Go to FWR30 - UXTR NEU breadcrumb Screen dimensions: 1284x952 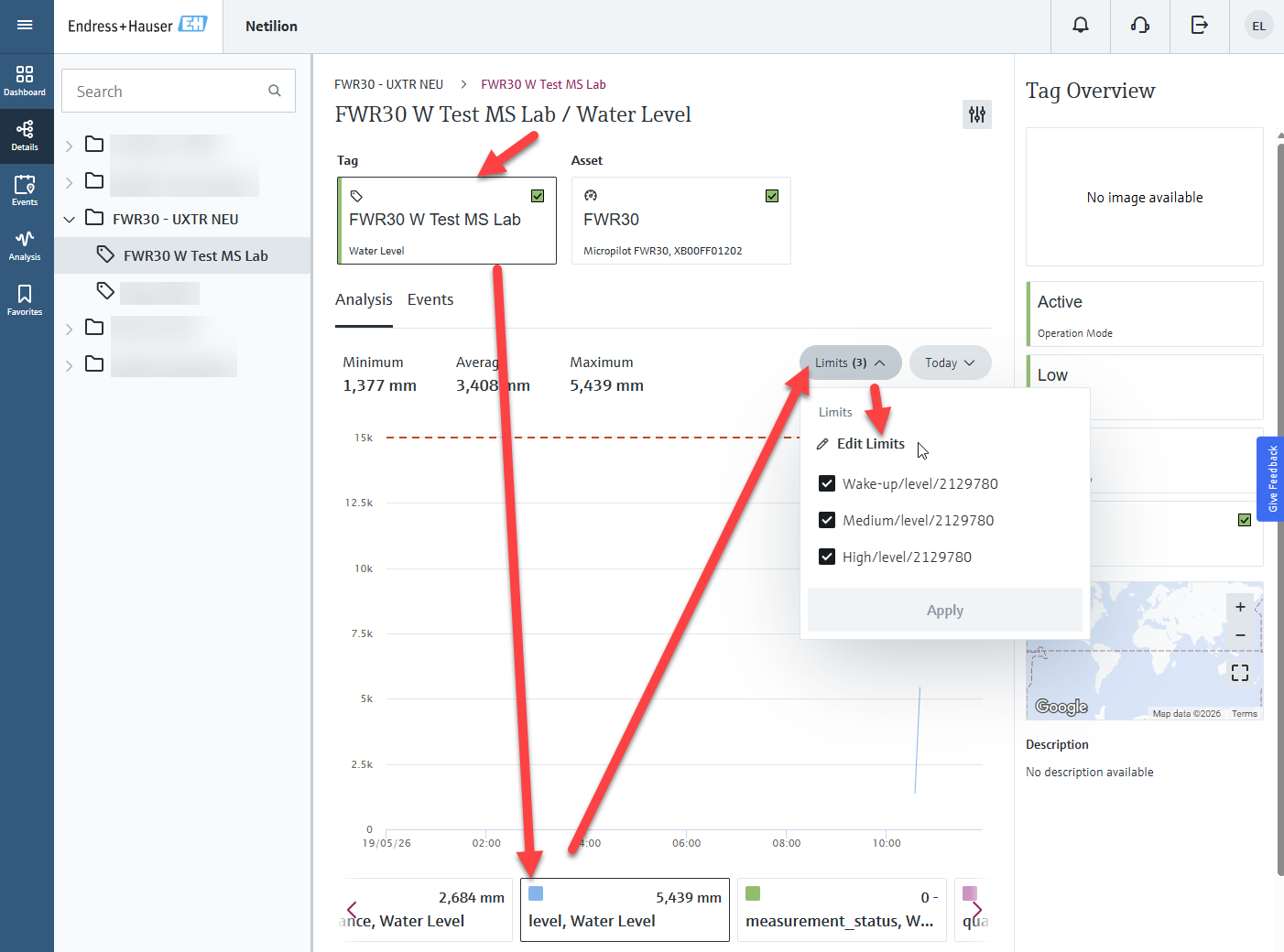(388, 84)
